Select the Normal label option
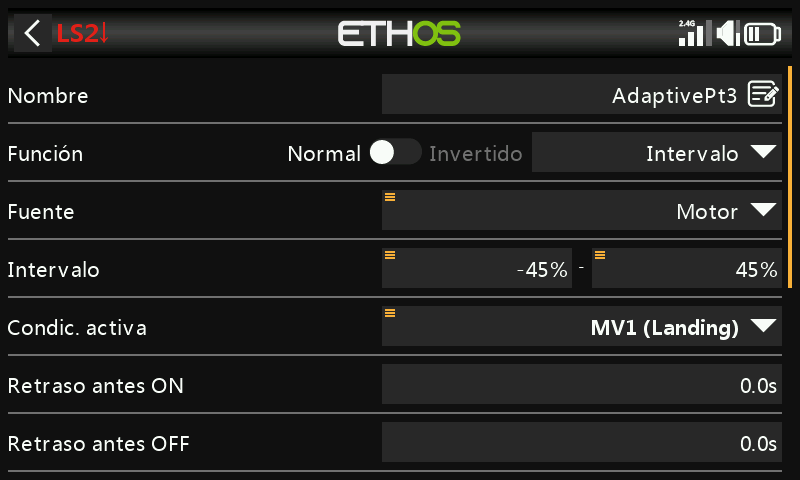The image size is (800, 480). click(324, 154)
